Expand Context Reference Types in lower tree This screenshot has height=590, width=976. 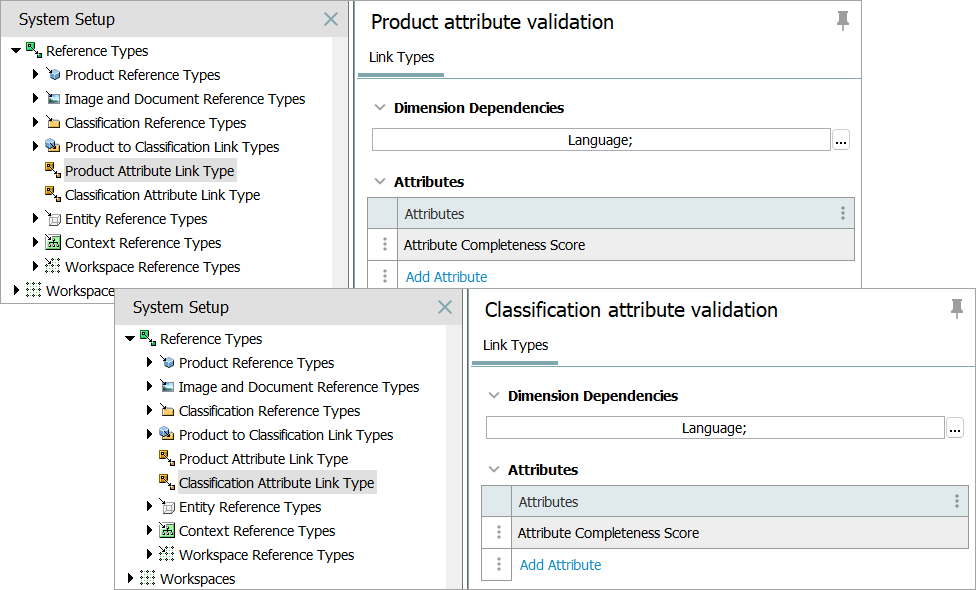click(149, 530)
